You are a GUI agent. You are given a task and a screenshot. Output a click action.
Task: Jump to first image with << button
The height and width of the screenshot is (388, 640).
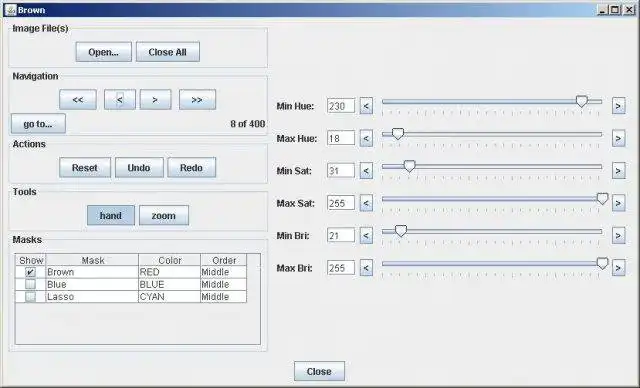pyautogui.click(x=78, y=100)
